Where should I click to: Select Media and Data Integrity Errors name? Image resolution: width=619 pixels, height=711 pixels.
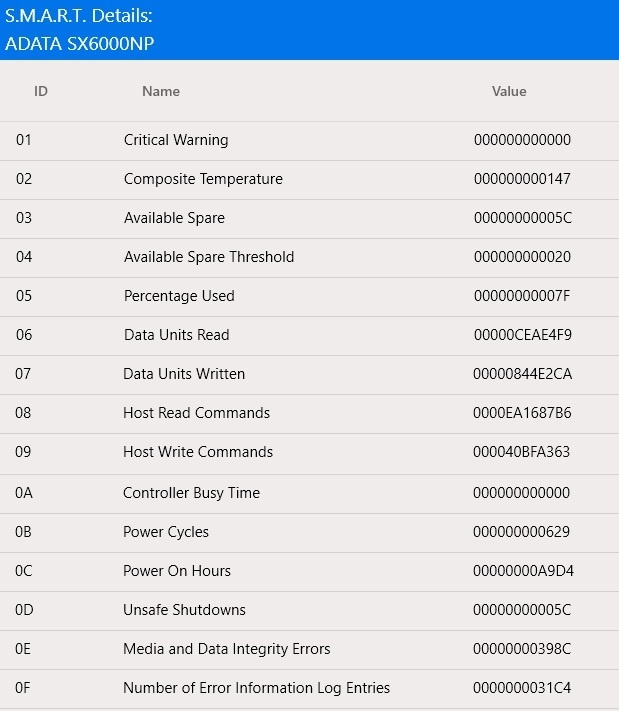point(227,648)
